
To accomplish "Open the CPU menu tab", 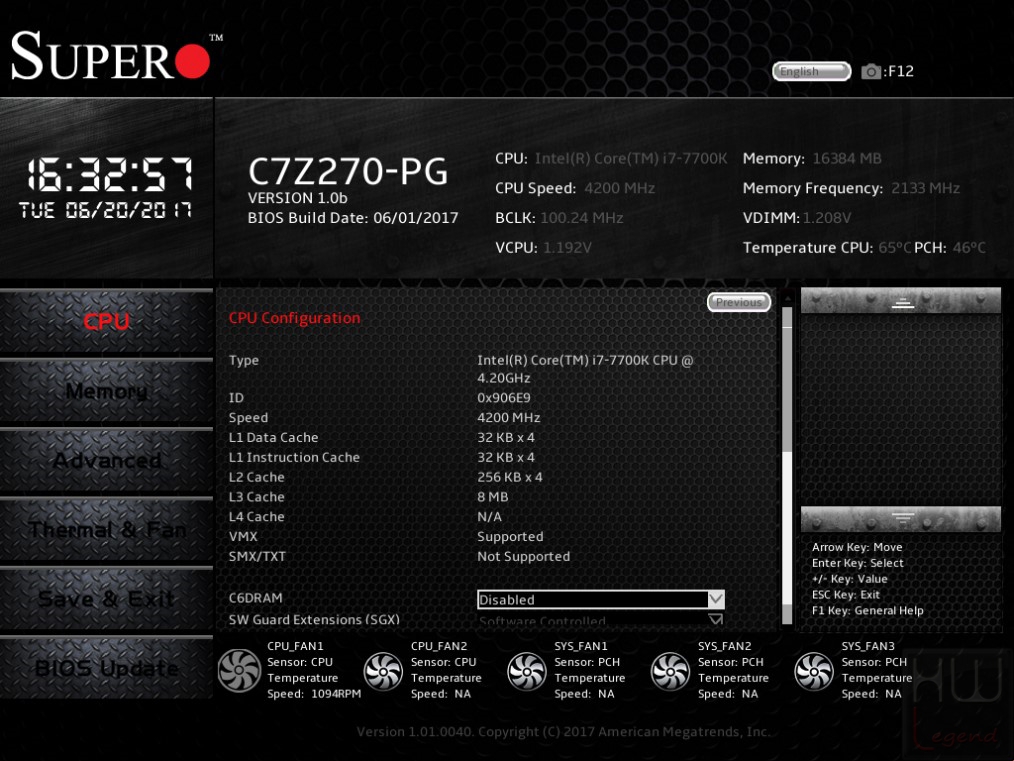I will coord(106,321).
